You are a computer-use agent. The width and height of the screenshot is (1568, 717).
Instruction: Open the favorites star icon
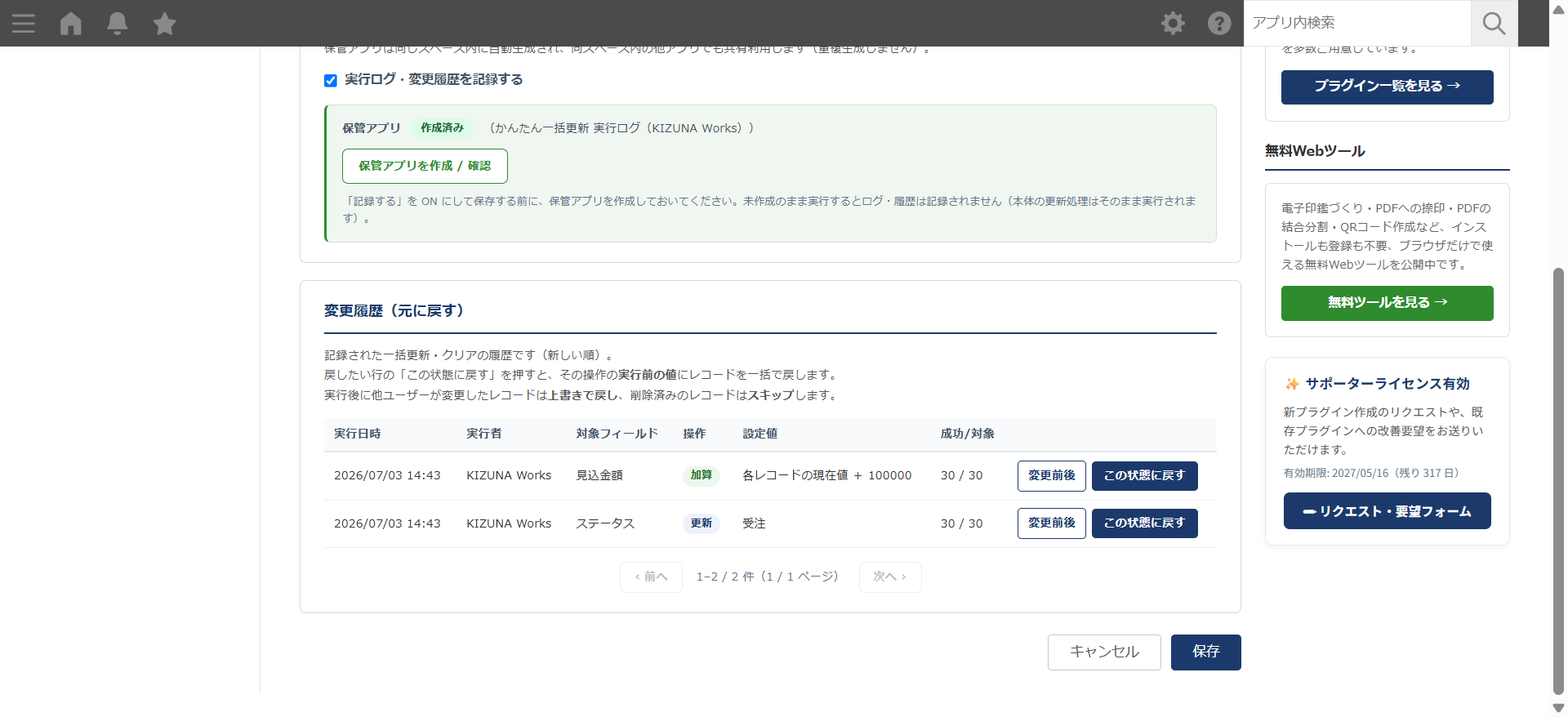click(x=165, y=23)
